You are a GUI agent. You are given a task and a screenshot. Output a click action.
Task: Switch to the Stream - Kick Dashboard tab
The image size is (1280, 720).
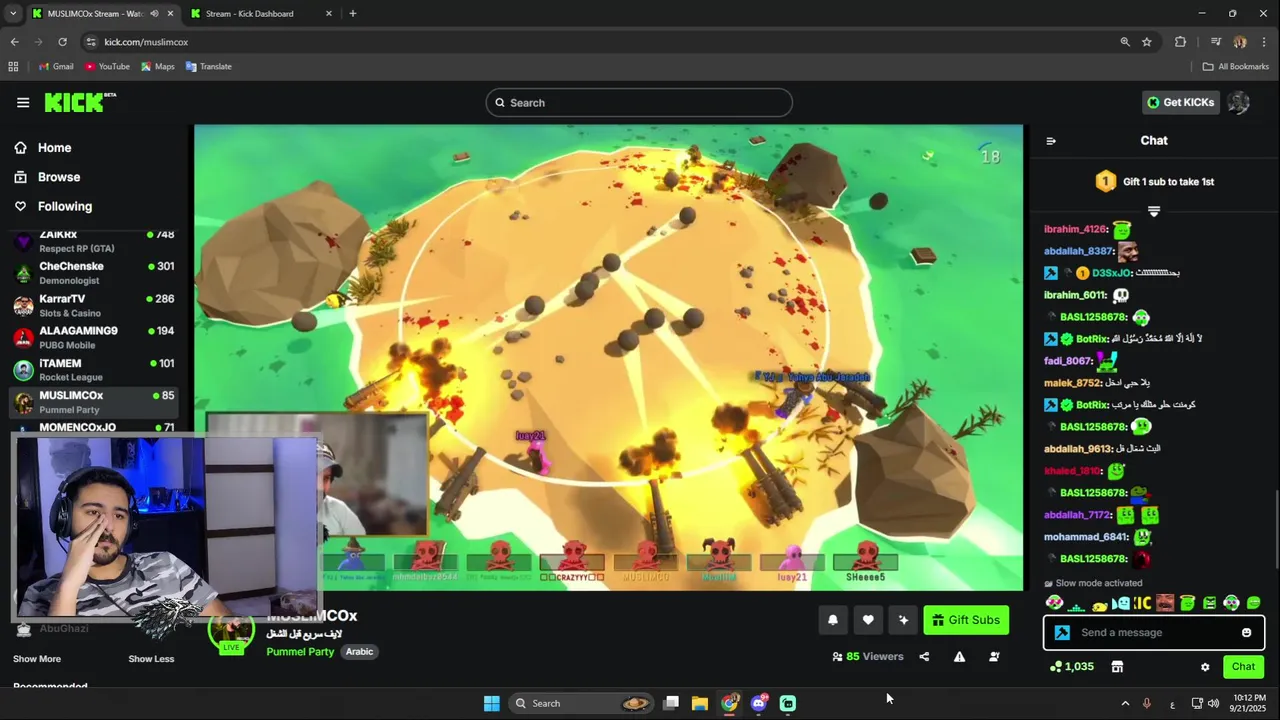[250, 14]
